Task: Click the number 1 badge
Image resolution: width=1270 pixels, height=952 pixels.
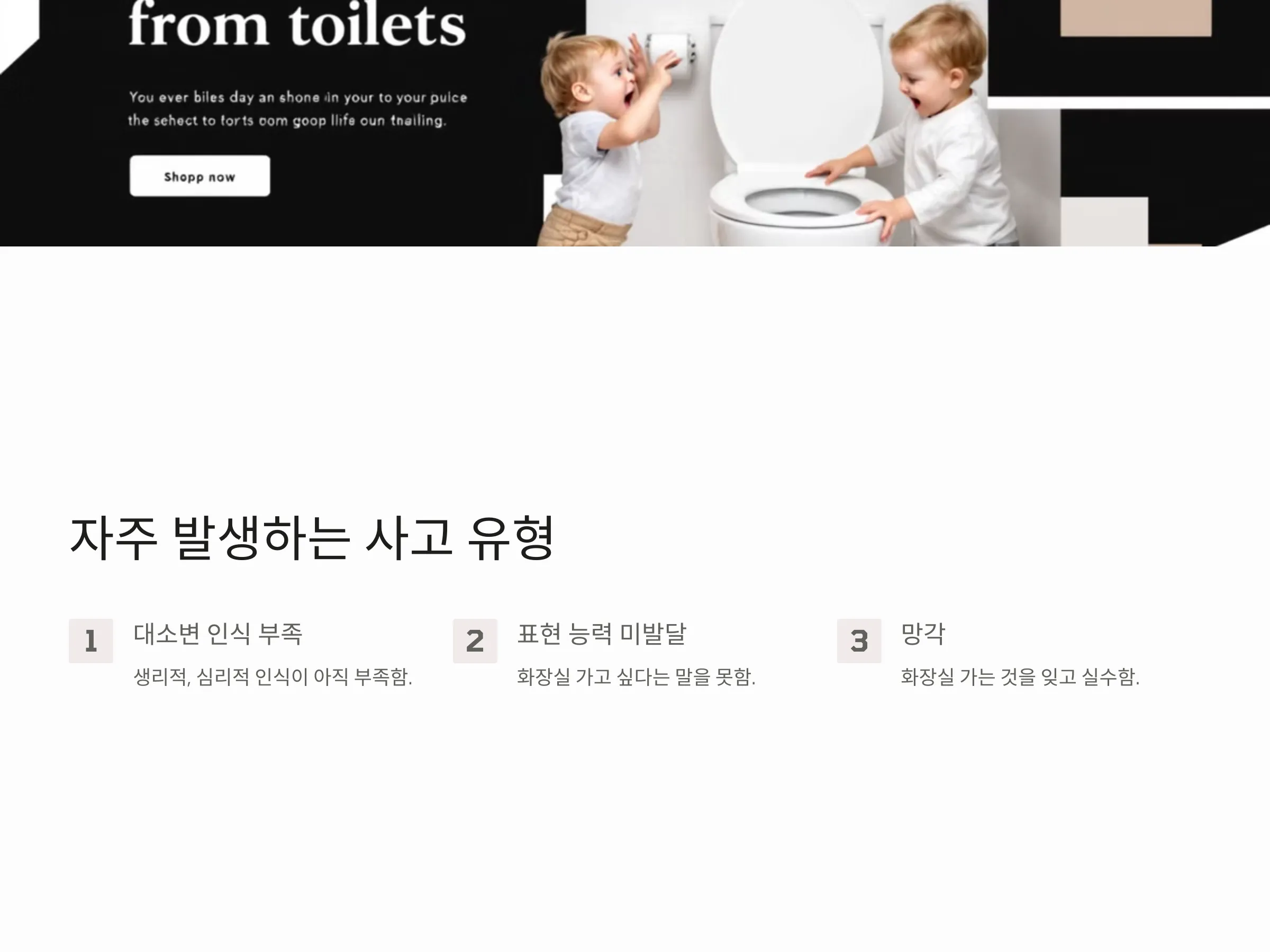Action: (90, 641)
